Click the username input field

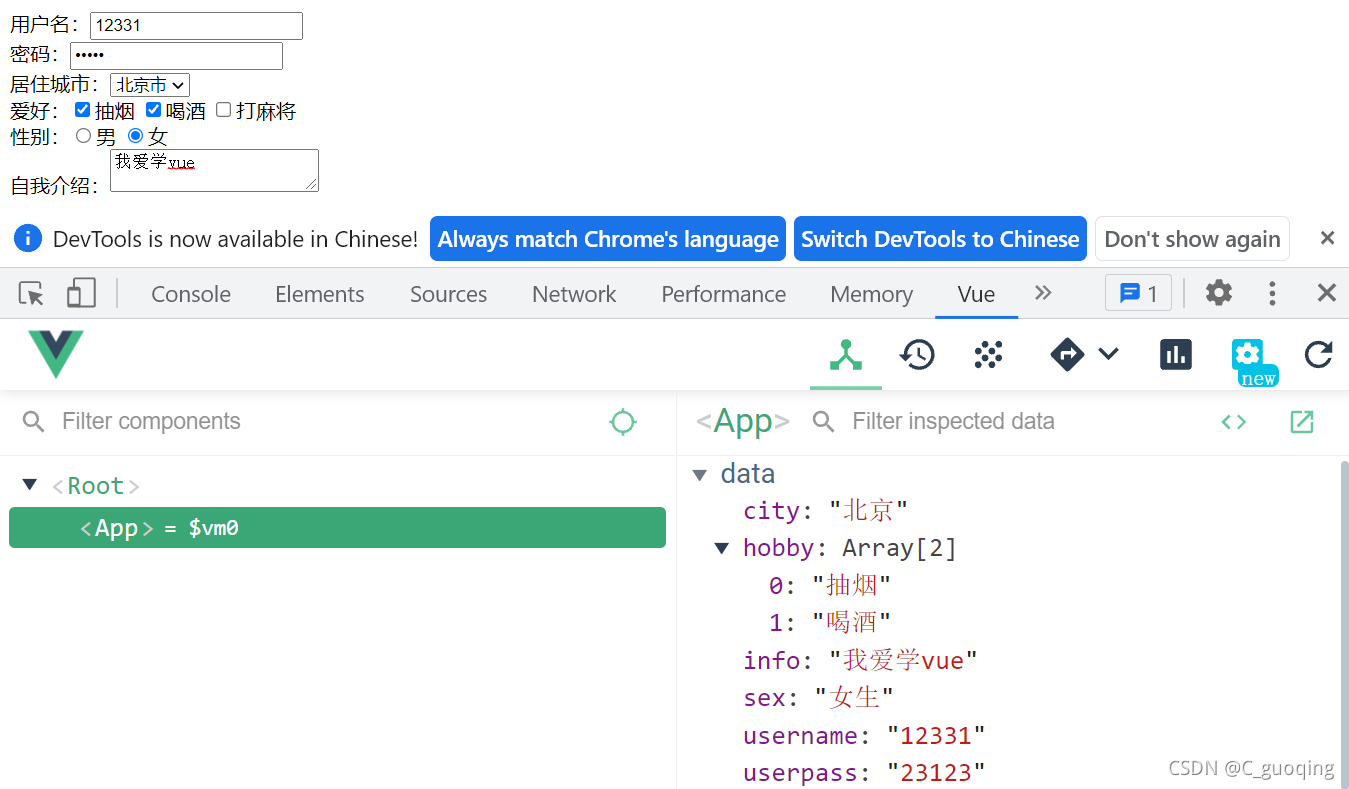click(196, 26)
